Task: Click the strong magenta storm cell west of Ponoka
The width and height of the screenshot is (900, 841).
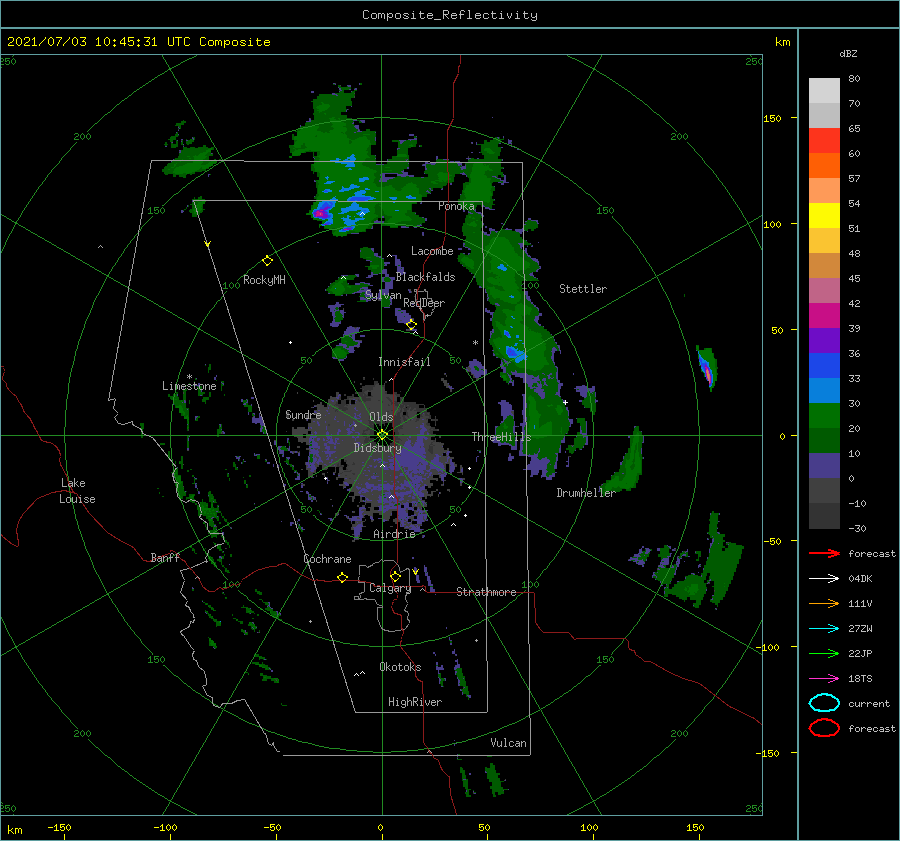Action: [x=321, y=213]
